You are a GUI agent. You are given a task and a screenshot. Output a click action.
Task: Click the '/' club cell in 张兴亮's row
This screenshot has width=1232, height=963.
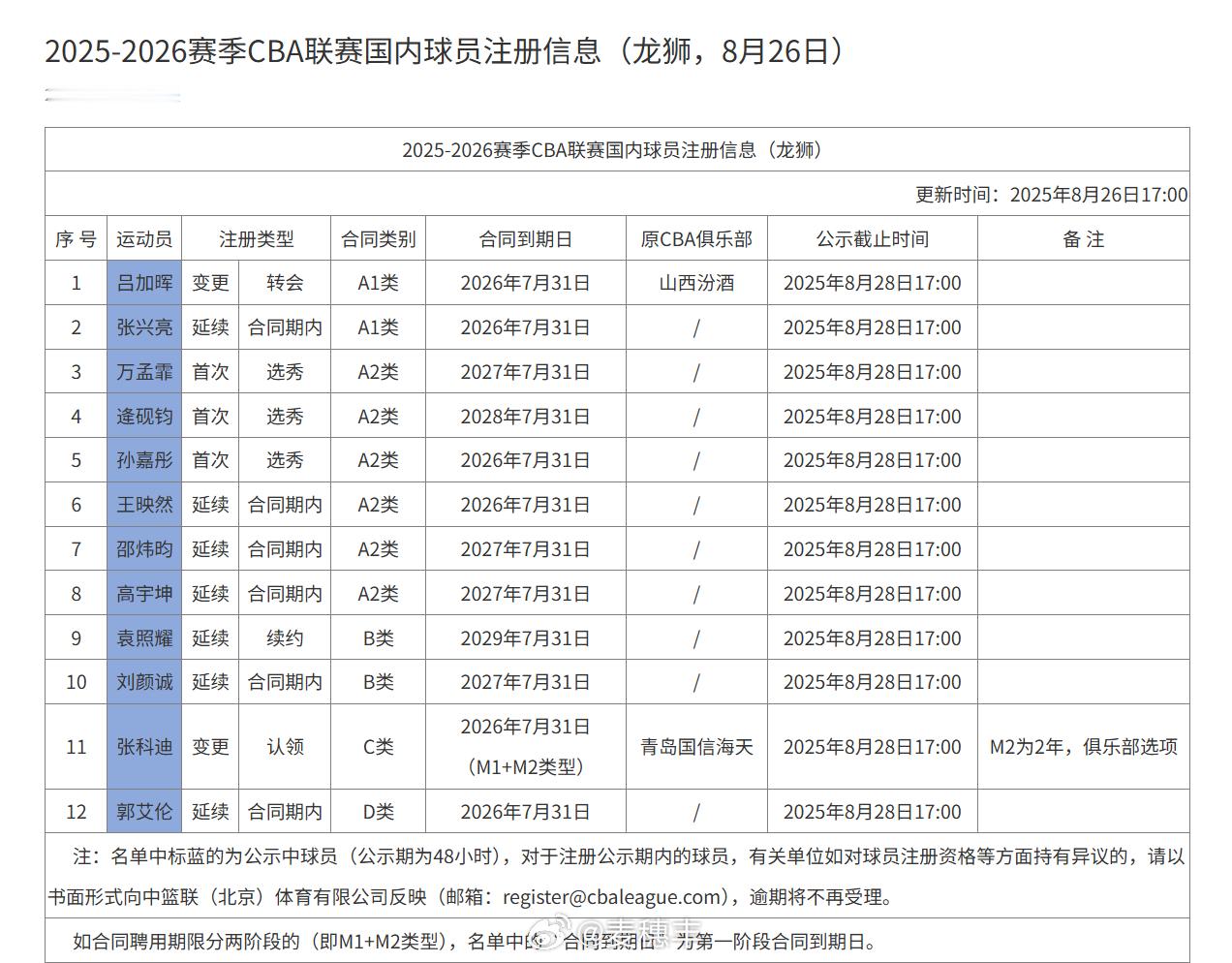click(x=696, y=327)
